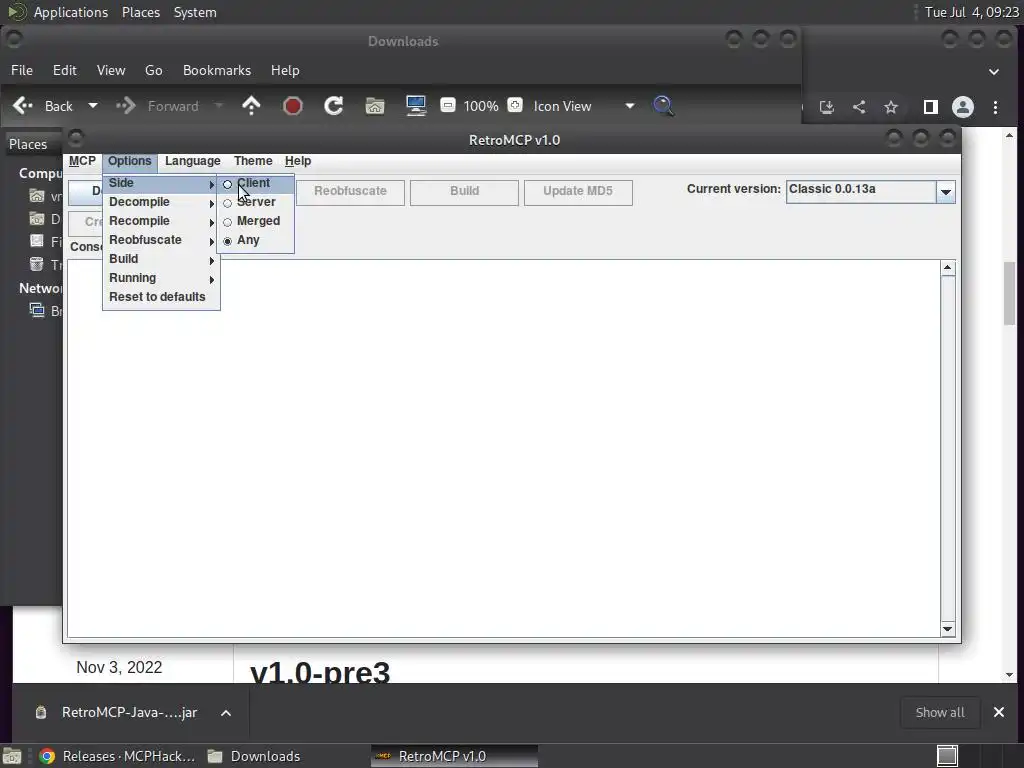Viewport: 1024px width, 768px height.
Task: Open the Back history dropdown arrow
Action: click(x=93, y=106)
